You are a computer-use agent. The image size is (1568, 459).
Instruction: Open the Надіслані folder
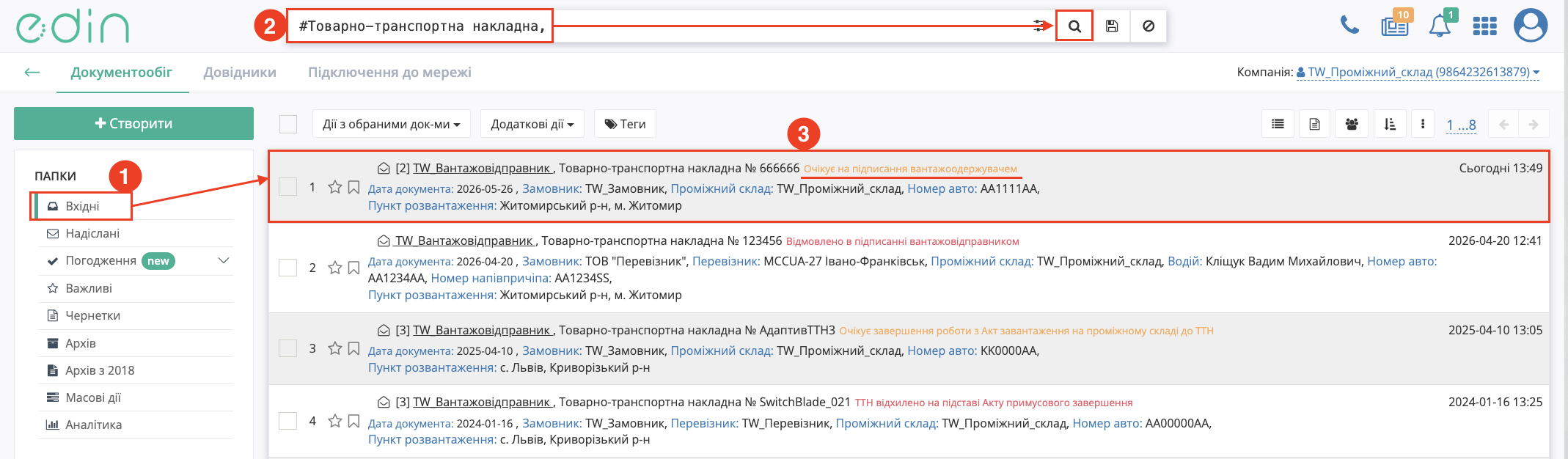pyautogui.click(x=92, y=233)
